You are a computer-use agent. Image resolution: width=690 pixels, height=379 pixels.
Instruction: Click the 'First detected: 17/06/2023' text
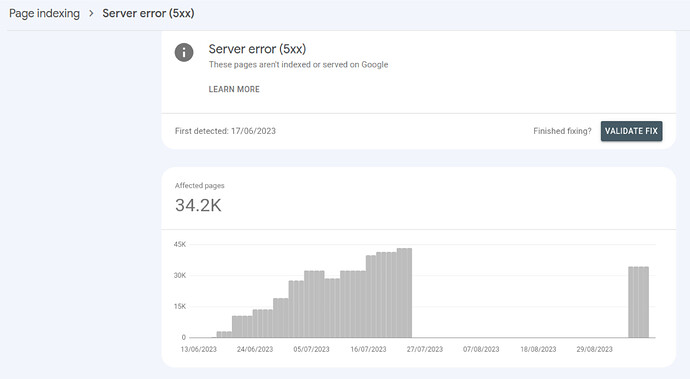click(225, 131)
